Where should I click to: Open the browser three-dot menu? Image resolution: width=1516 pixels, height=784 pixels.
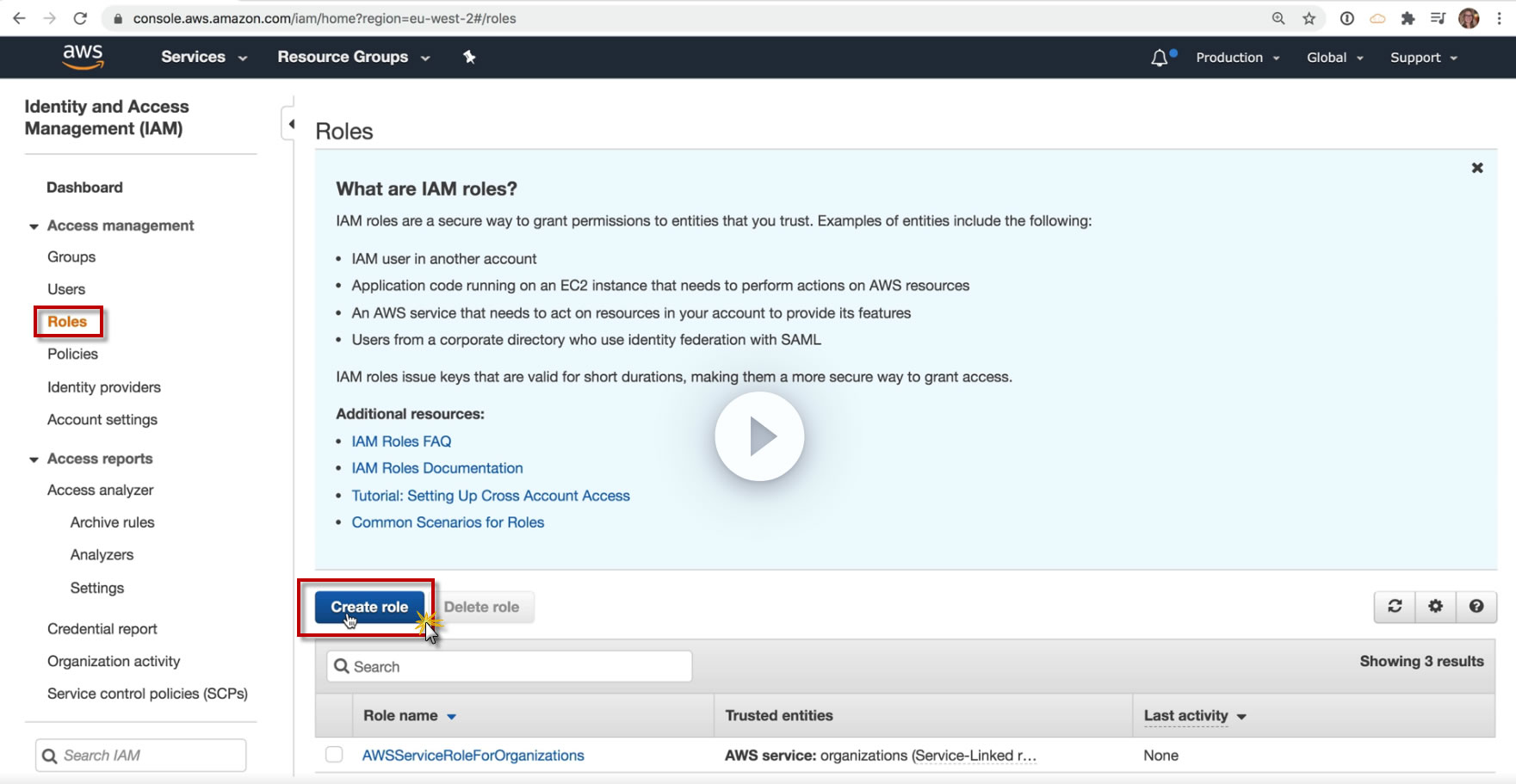[1499, 18]
